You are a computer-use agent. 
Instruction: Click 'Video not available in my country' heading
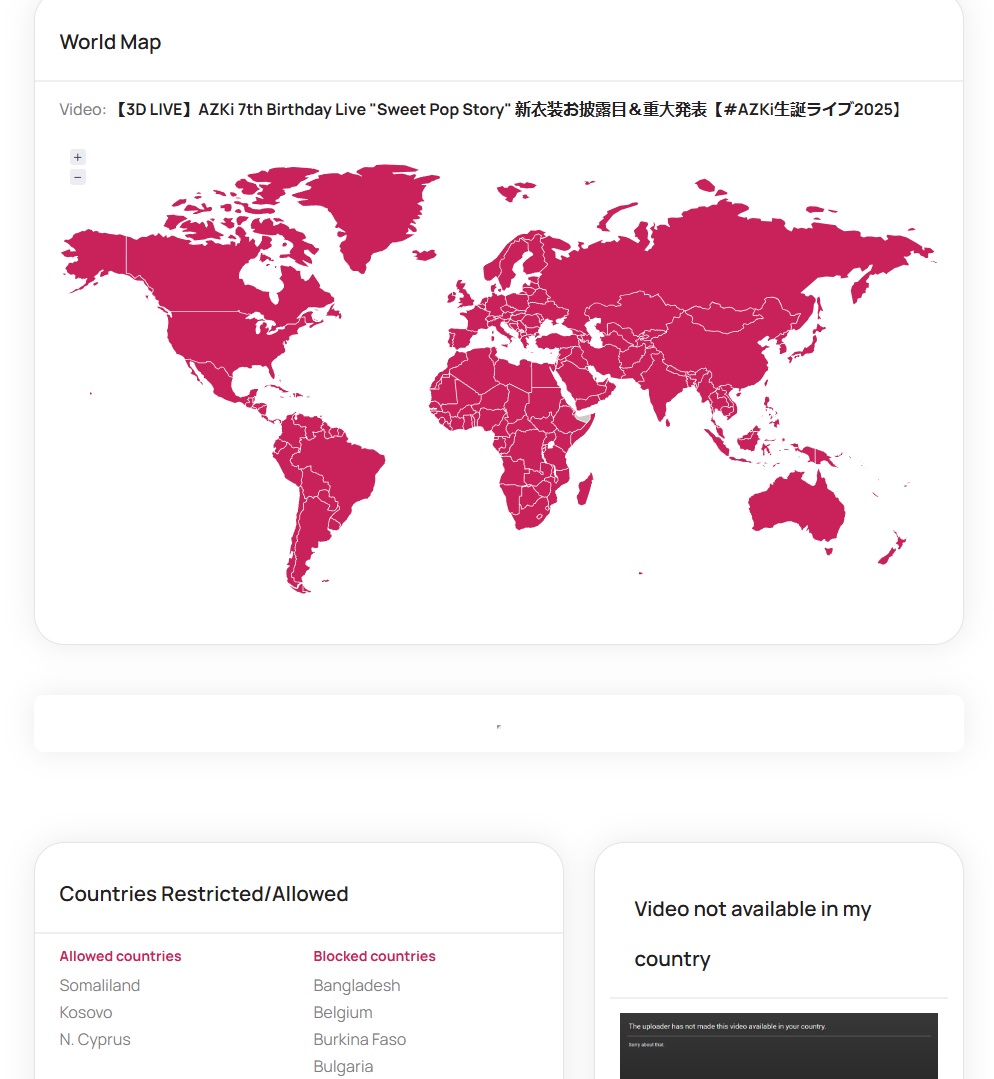tap(752, 934)
